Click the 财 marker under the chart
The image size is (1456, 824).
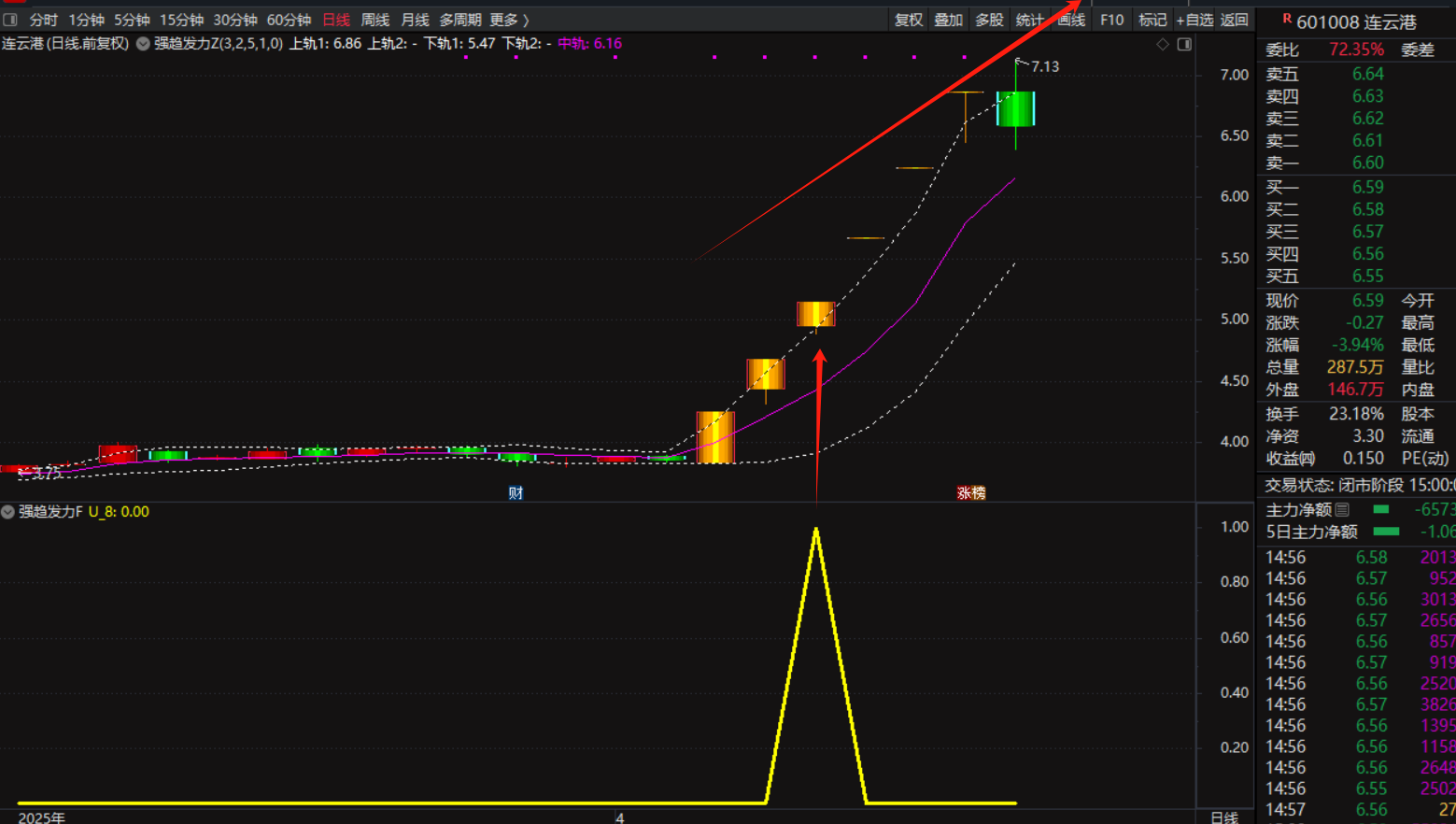[516, 492]
